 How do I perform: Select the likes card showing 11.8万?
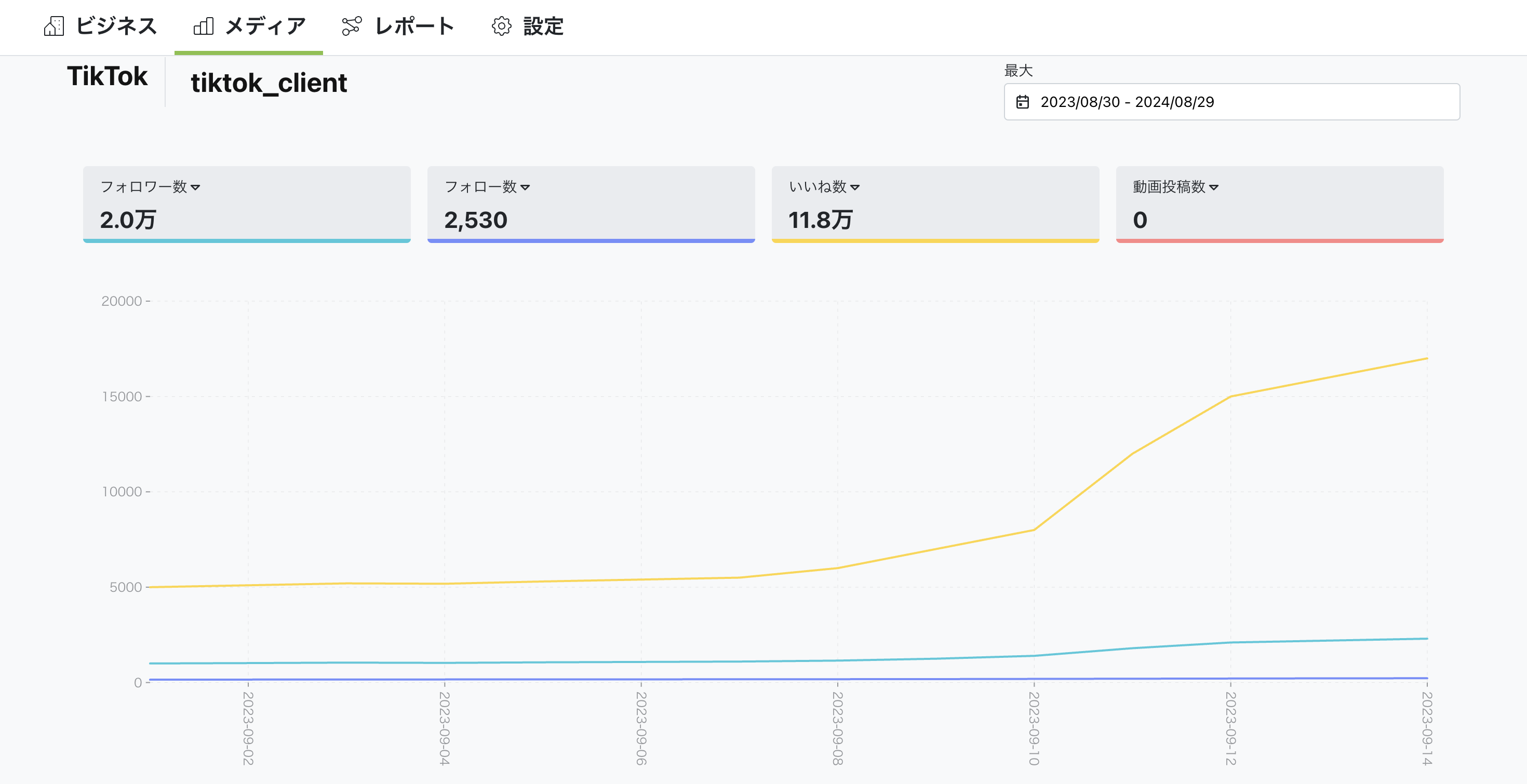coord(935,205)
